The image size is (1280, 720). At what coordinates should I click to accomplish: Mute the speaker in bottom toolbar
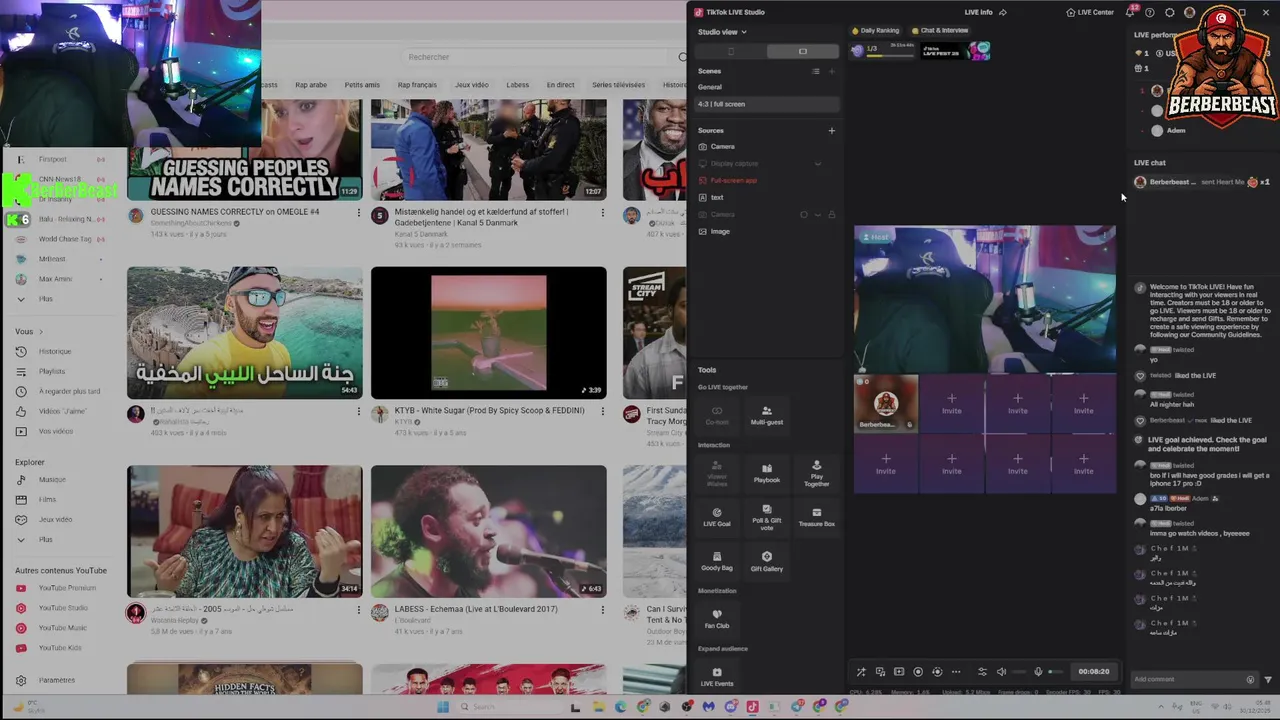1001,672
